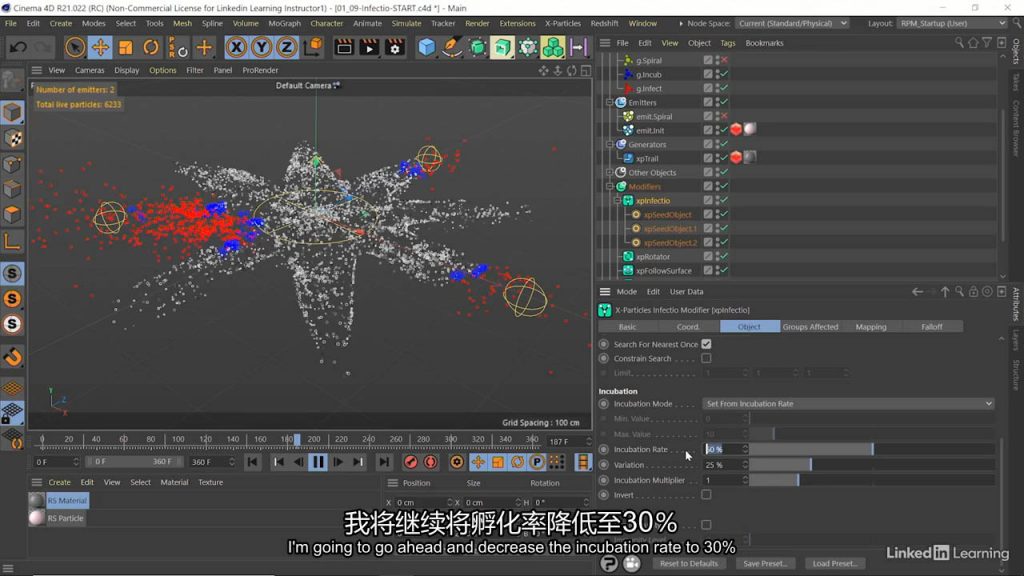Viewport: 1024px width, 576px height.
Task: Toggle Autokeying button
Action: click(430, 462)
